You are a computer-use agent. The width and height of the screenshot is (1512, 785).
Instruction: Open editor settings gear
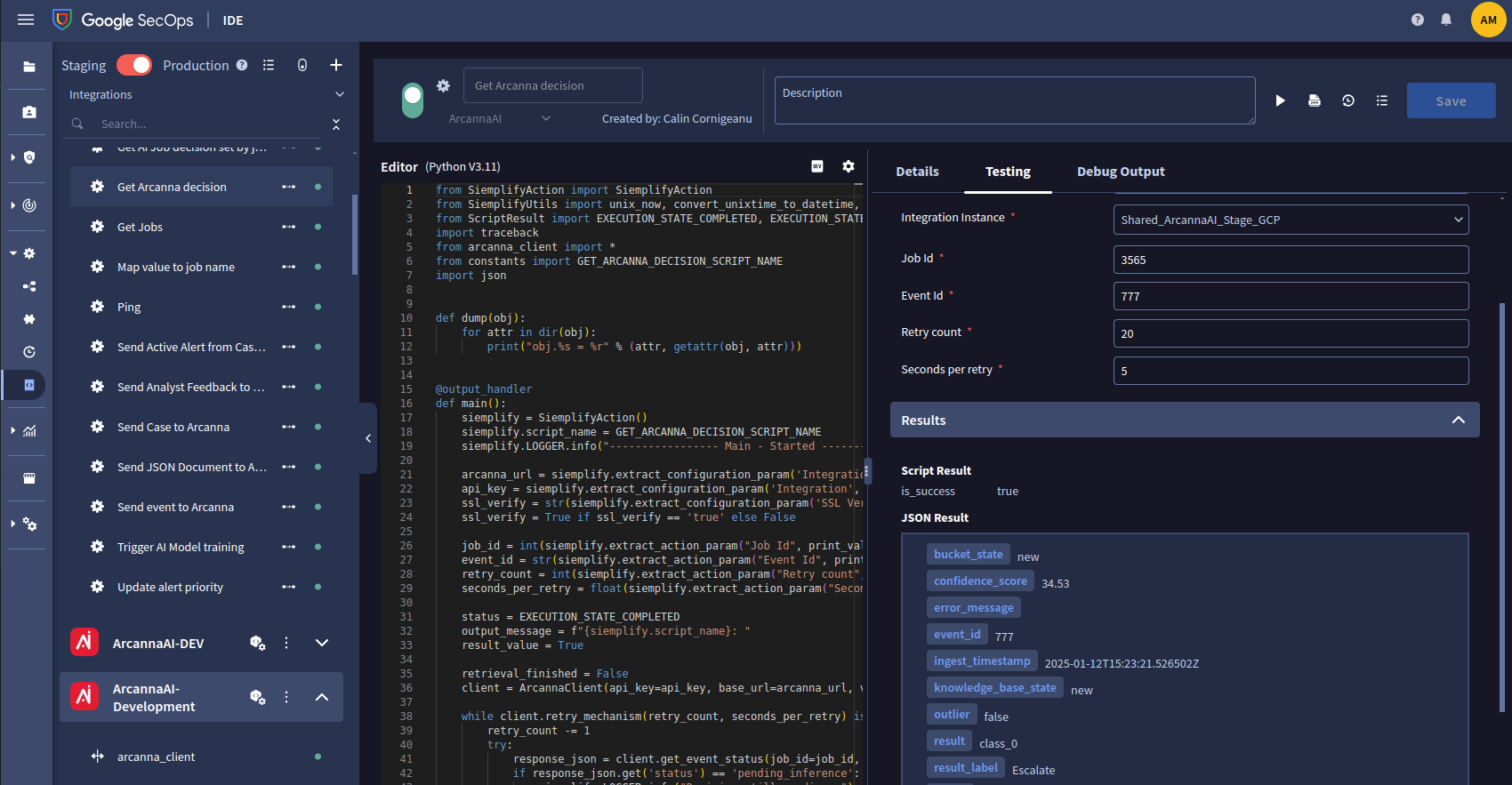(x=848, y=166)
